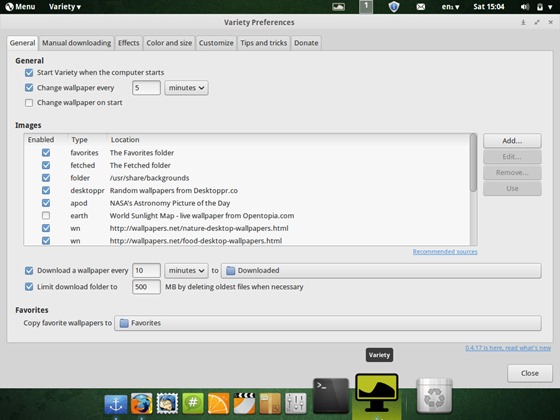The image size is (560, 420).
Task: Launch Firefox from the dock
Action: (141, 404)
